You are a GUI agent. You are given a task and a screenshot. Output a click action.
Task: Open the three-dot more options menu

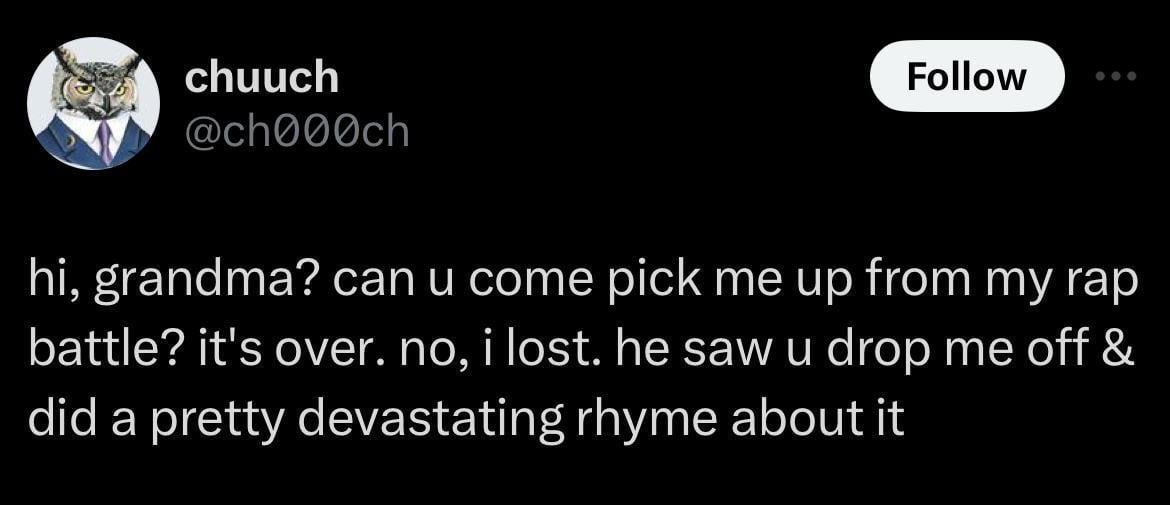click(1118, 76)
